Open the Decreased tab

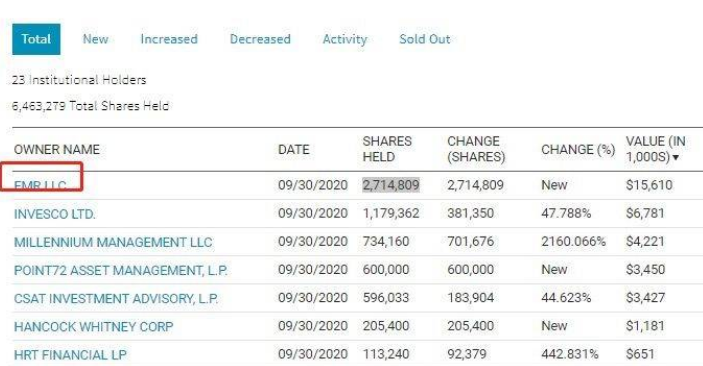260,39
